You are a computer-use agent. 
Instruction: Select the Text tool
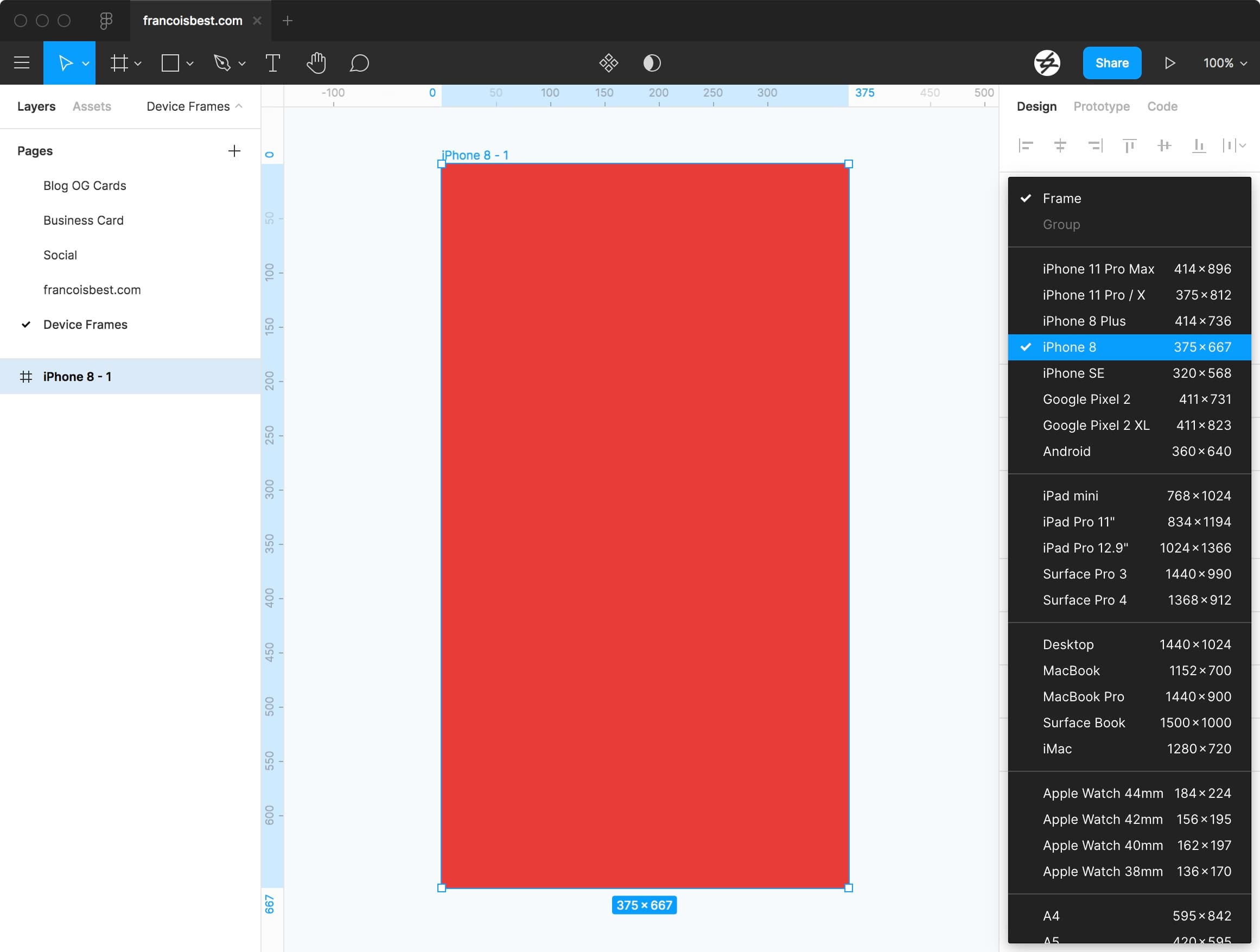click(272, 62)
